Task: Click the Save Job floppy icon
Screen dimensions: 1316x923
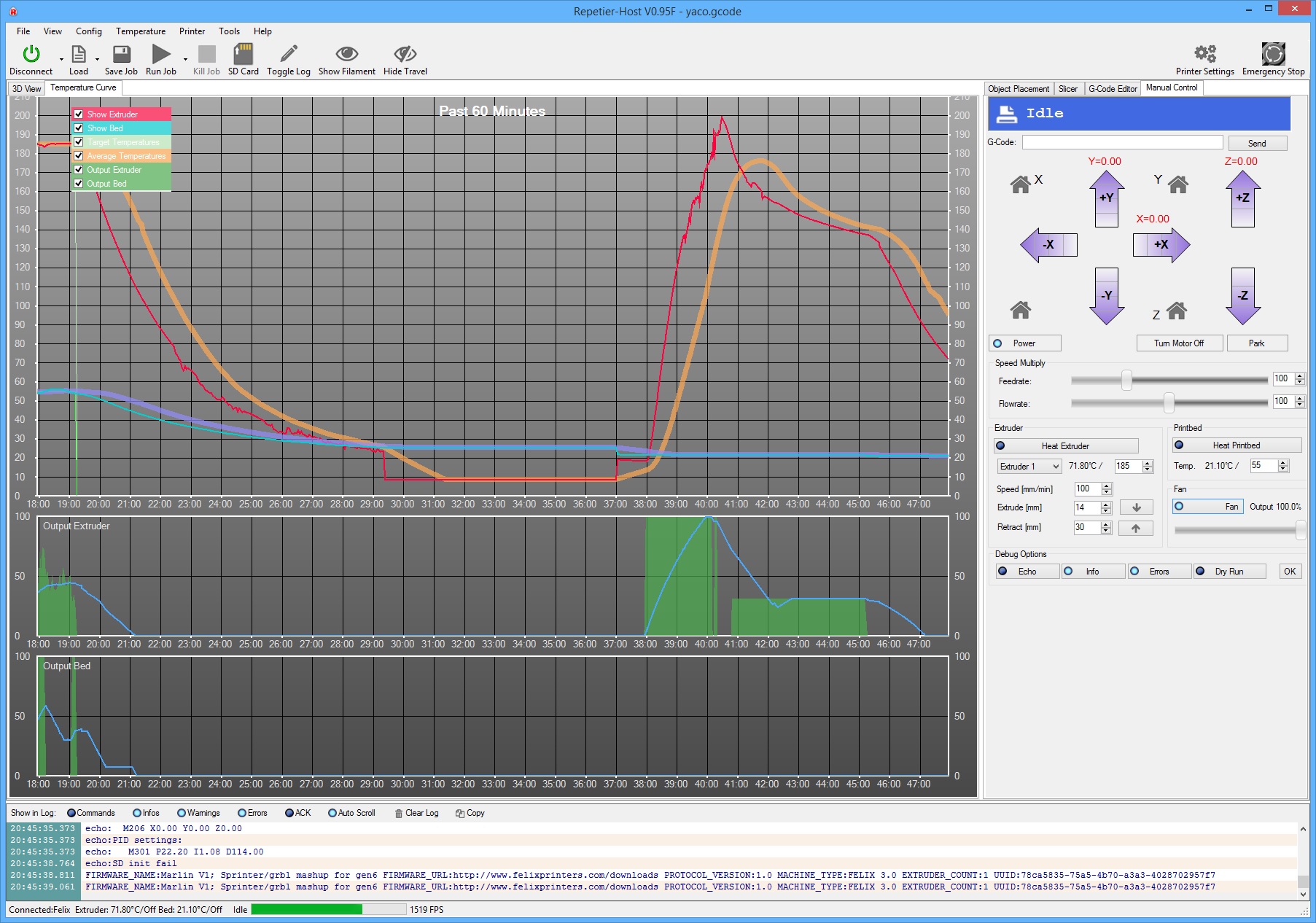Action: pyautogui.click(x=121, y=54)
